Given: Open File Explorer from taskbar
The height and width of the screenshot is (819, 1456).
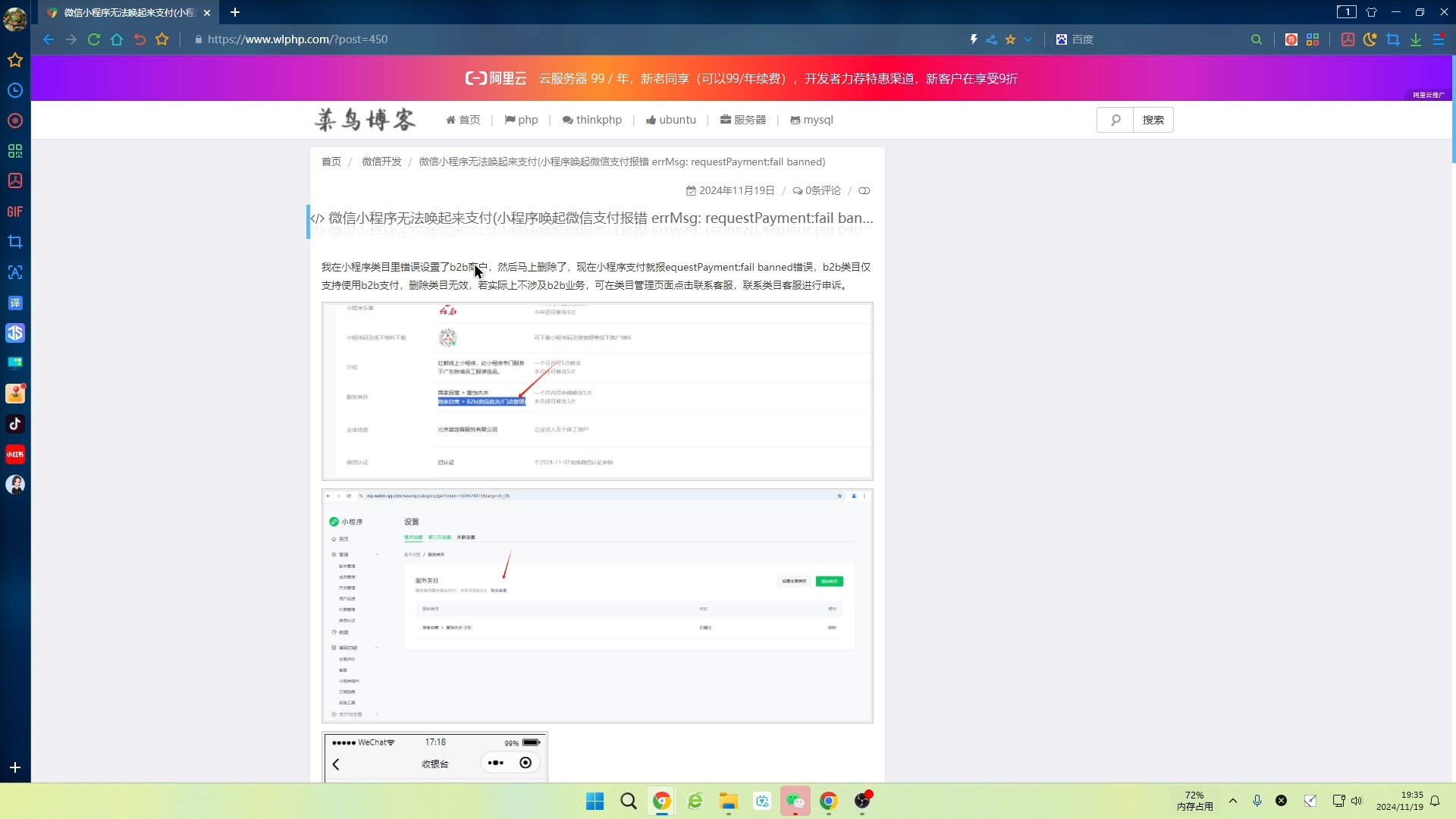Looking at the screenshot, I should click(x=729, y=801).
